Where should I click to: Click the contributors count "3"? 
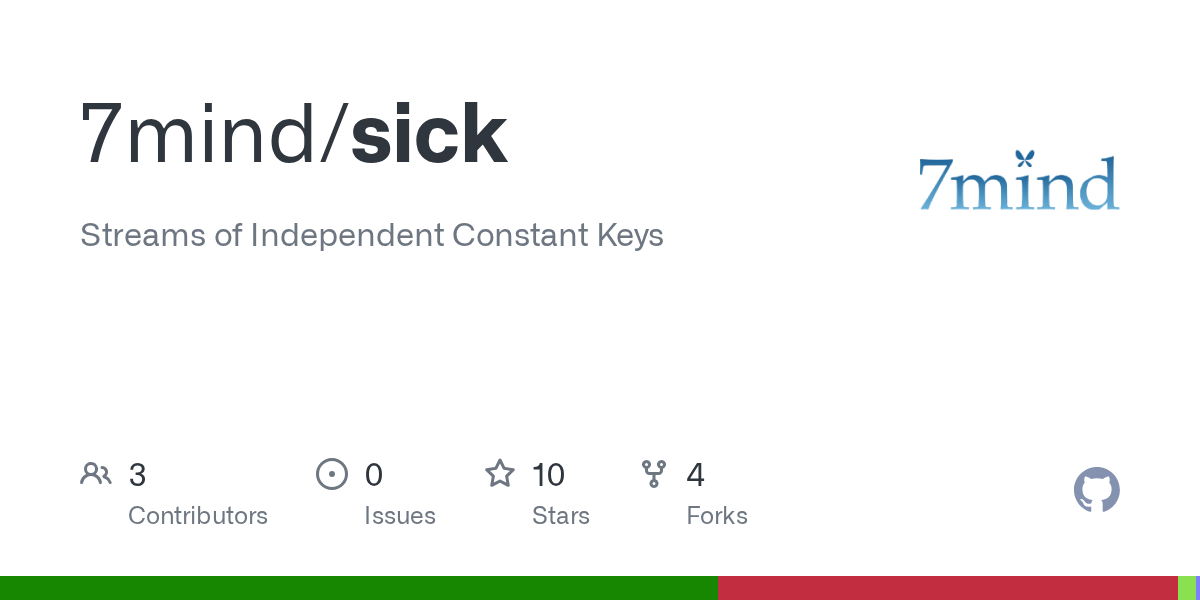point(138,475)
